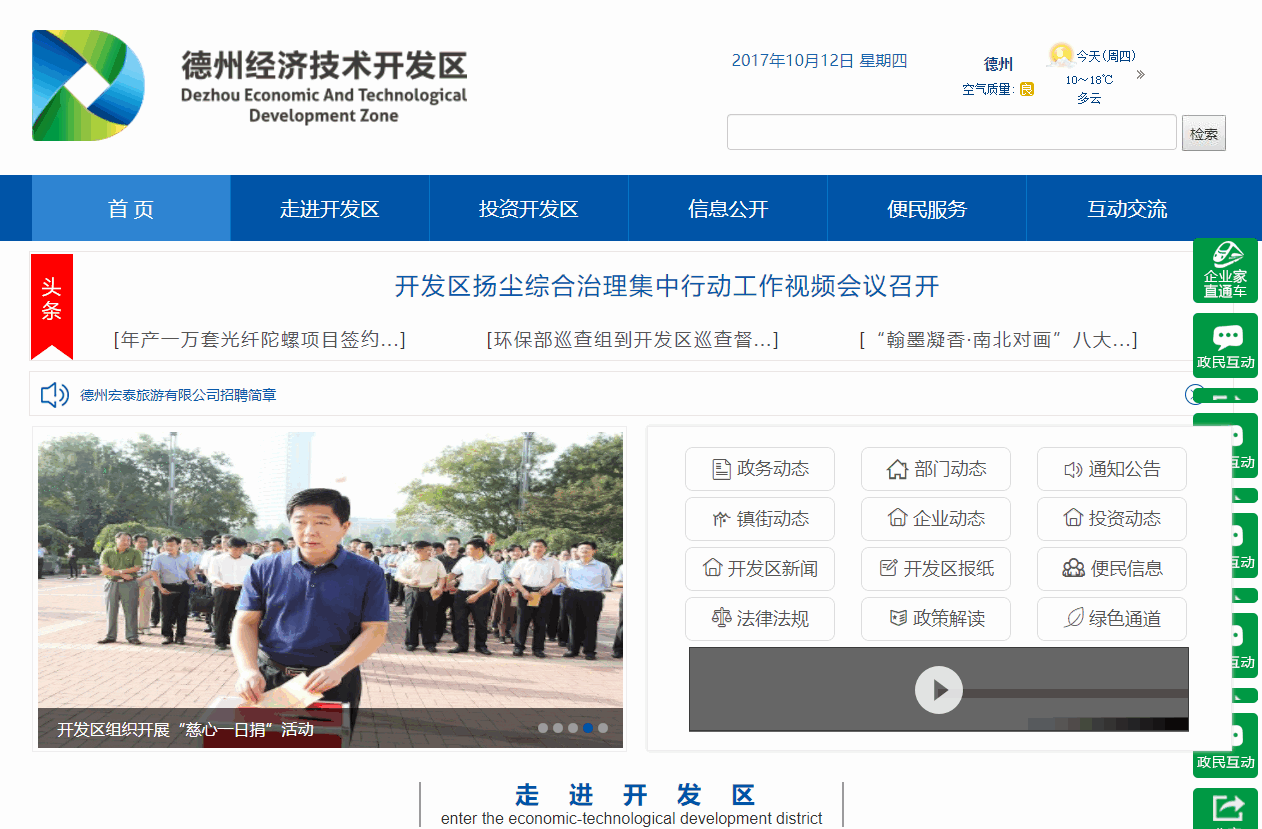
Task: Open the top 政民互动 chat icon
Action: pyautogui.click(x=1225, y=345)
